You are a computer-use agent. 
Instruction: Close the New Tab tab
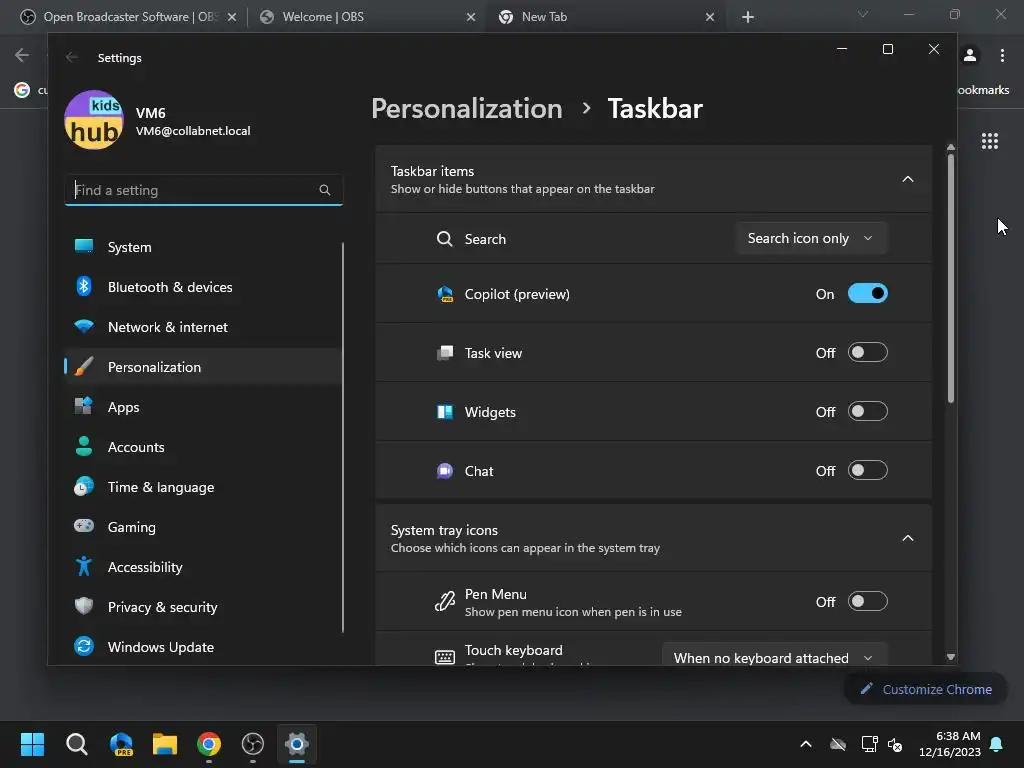[x=710, y=17]
